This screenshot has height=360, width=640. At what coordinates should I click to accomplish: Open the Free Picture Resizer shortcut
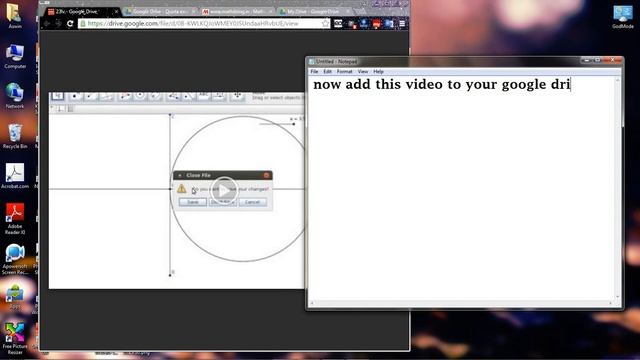pyautogui.click(x=15, y=338)
